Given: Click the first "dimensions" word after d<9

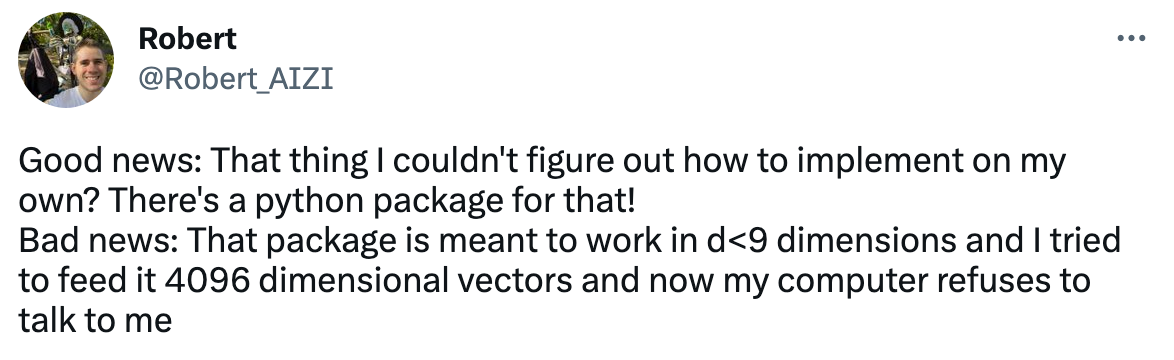Looking at the screenshot, I should click(865, 241).
